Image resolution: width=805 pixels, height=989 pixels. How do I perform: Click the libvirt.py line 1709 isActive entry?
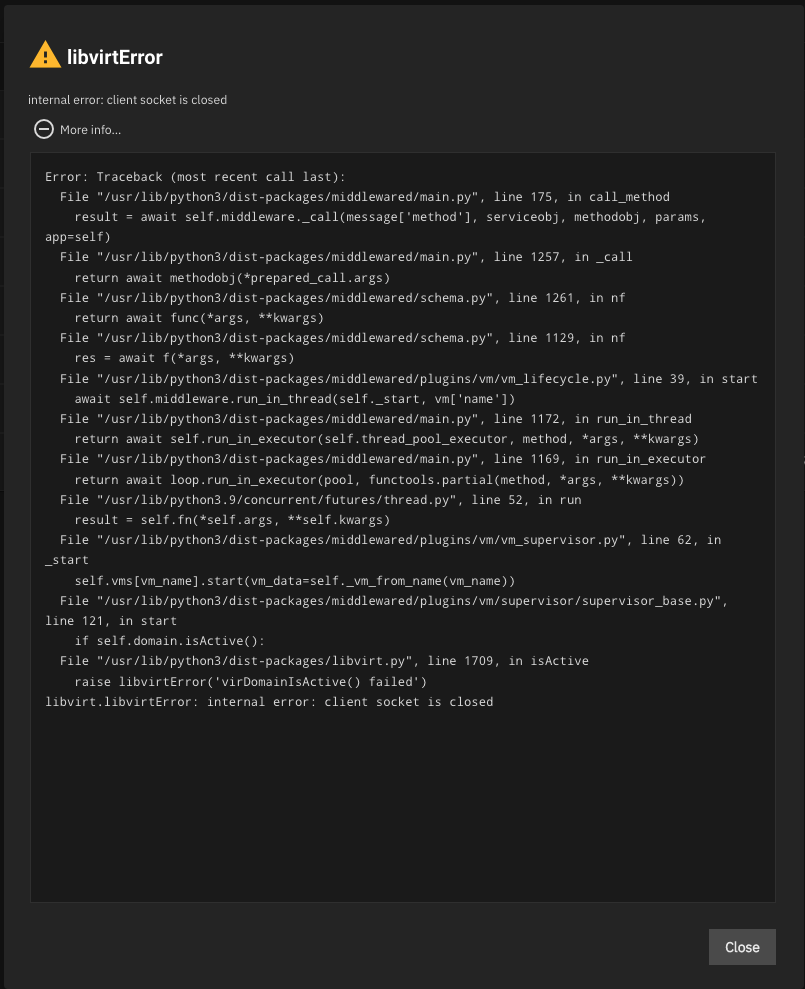324,661
